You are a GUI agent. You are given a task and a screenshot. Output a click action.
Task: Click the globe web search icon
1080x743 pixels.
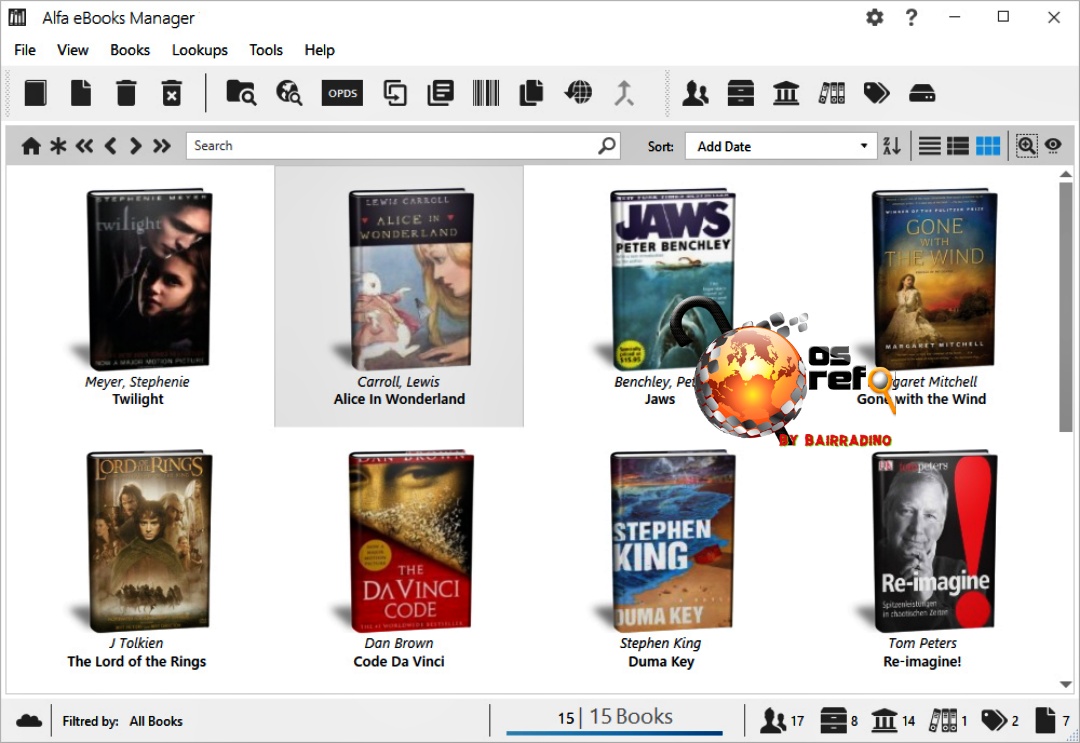[289, 92]
